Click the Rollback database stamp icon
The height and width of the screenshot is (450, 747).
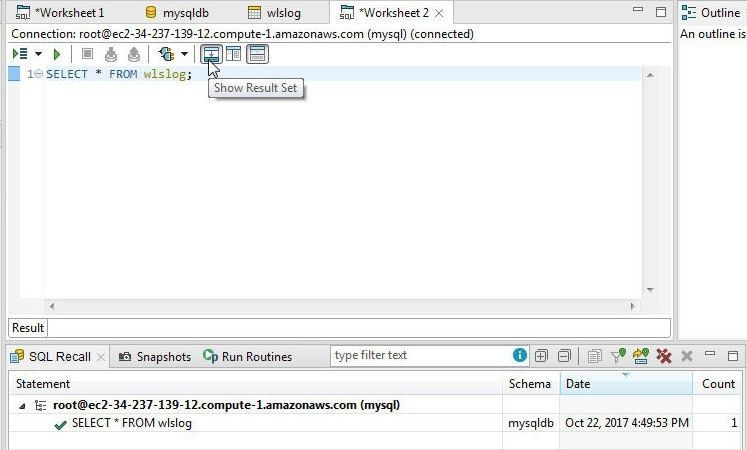pos(134,54)
